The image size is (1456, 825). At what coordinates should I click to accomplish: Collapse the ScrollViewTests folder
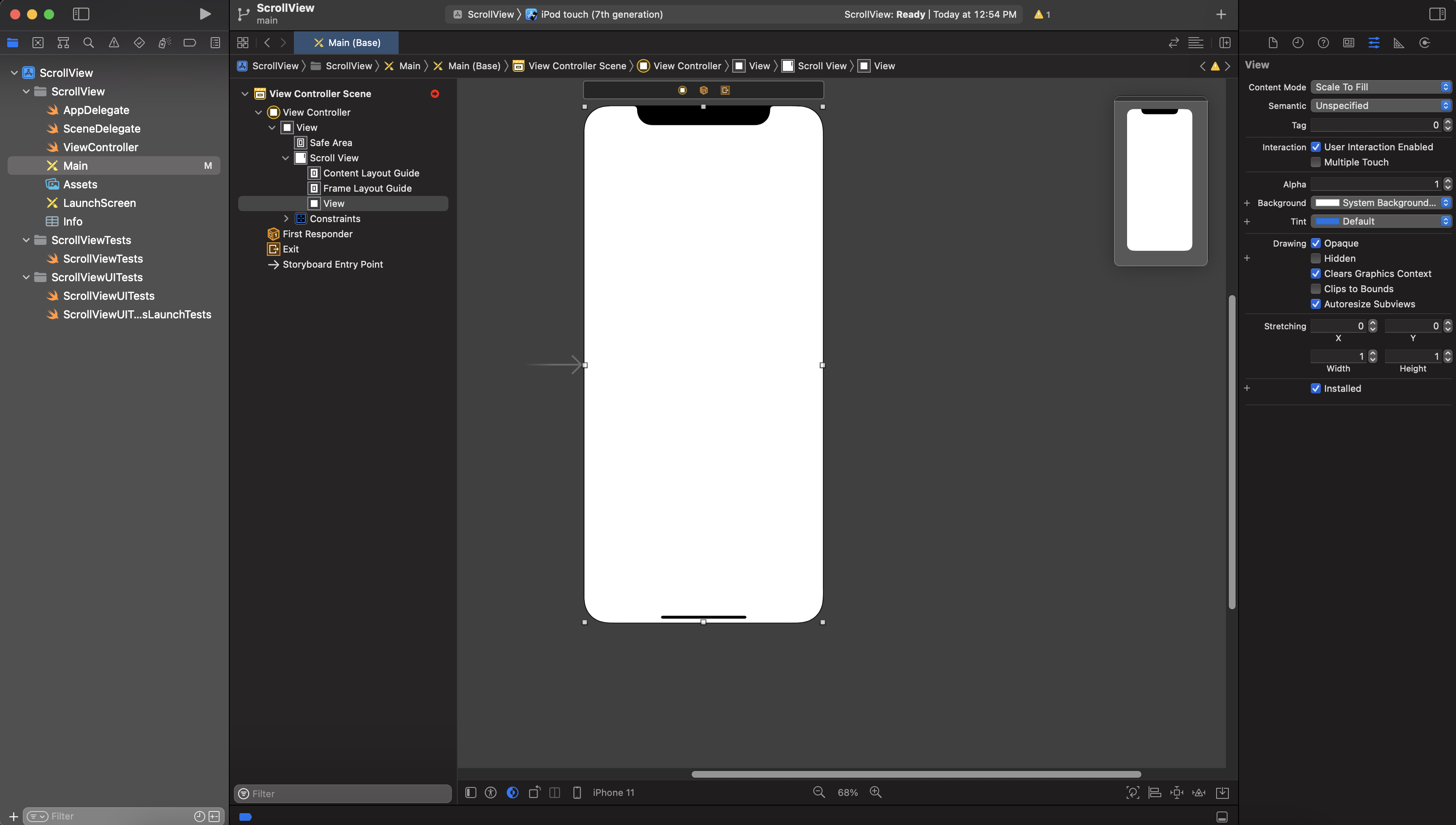tap(26, 240)
